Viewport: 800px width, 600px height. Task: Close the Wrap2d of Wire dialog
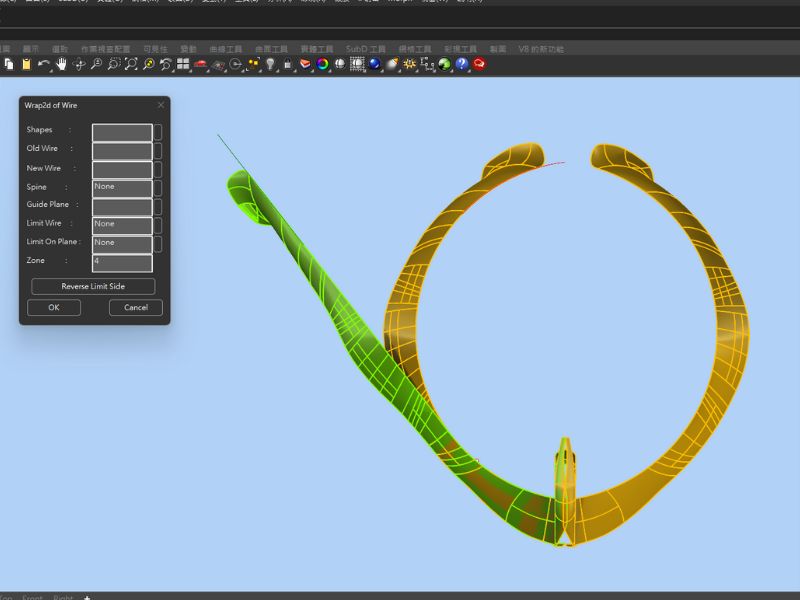tap(161, 105)
